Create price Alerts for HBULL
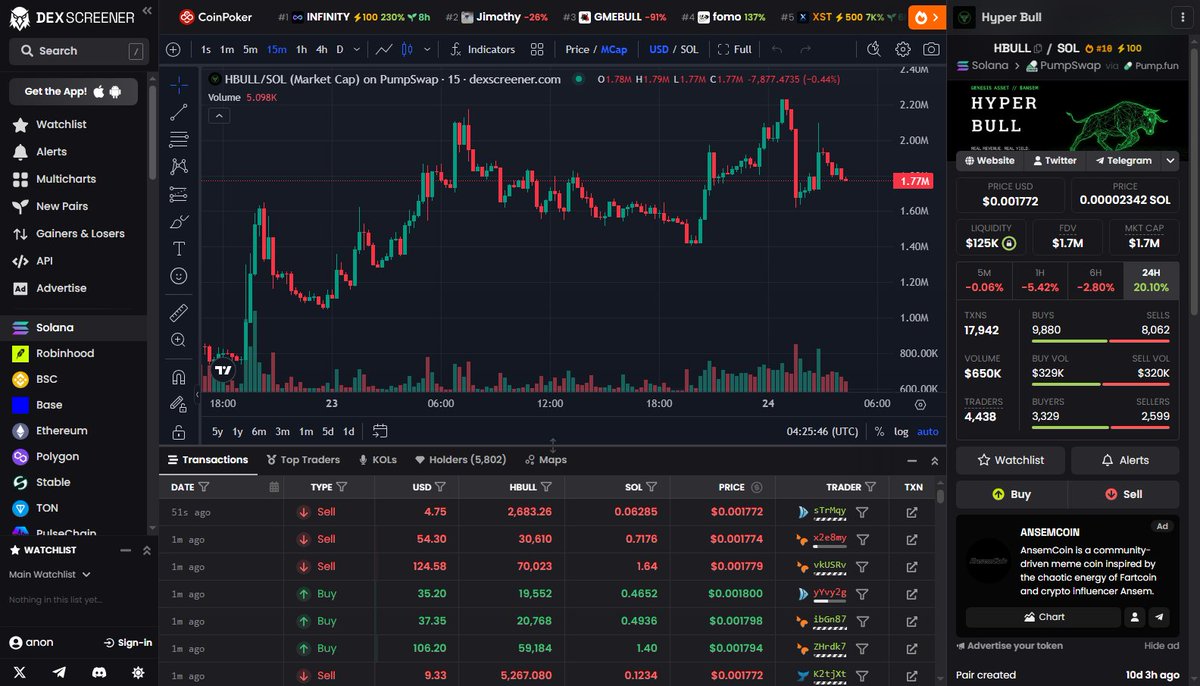Screen dimensions: 1200x686 pos(1125,460)
